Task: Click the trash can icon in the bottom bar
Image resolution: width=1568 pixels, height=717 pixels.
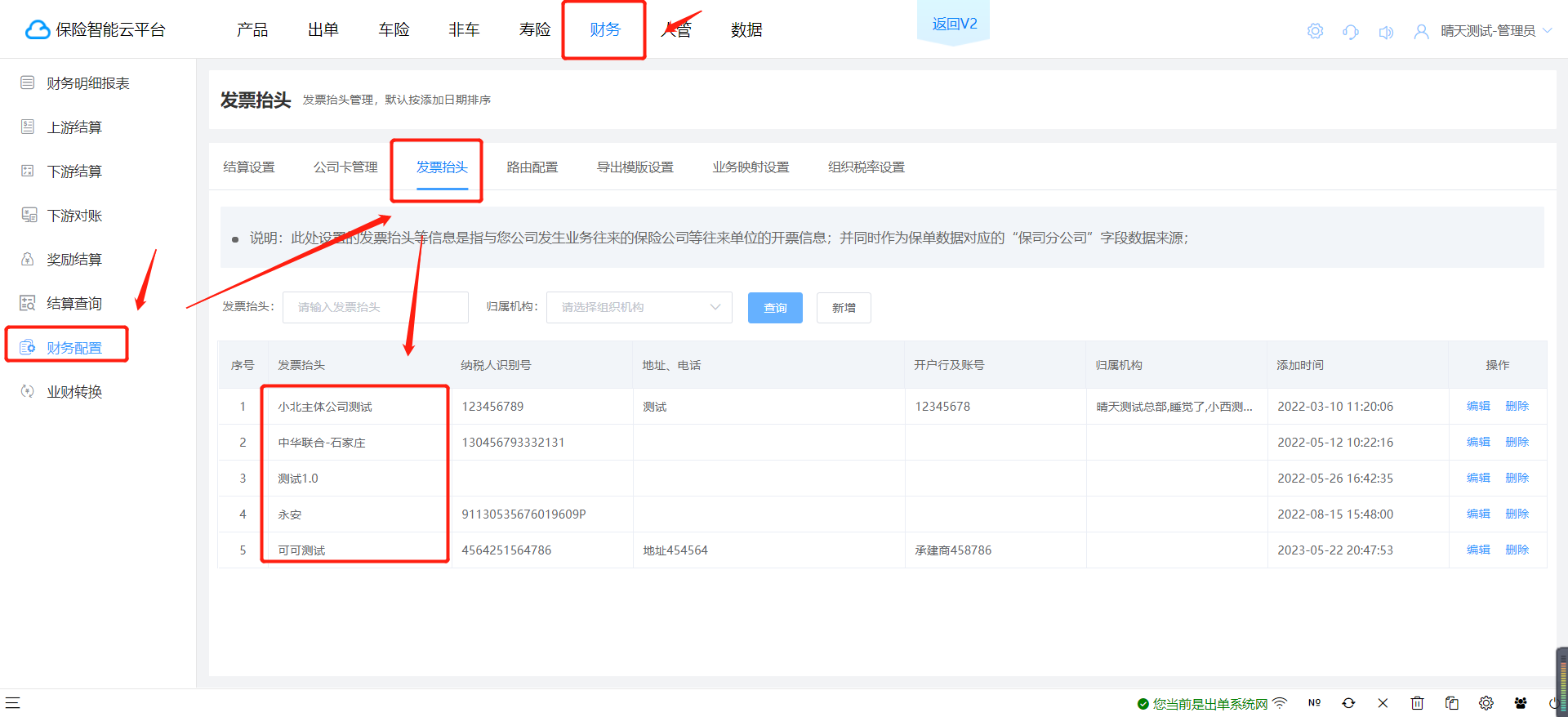Action: click(x=1417, y=702)
